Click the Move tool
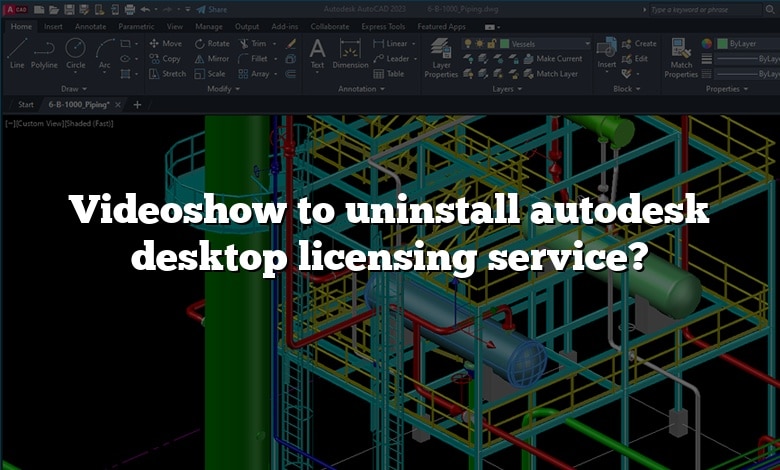This screenshot has width=780, height=470. (166, 44)
